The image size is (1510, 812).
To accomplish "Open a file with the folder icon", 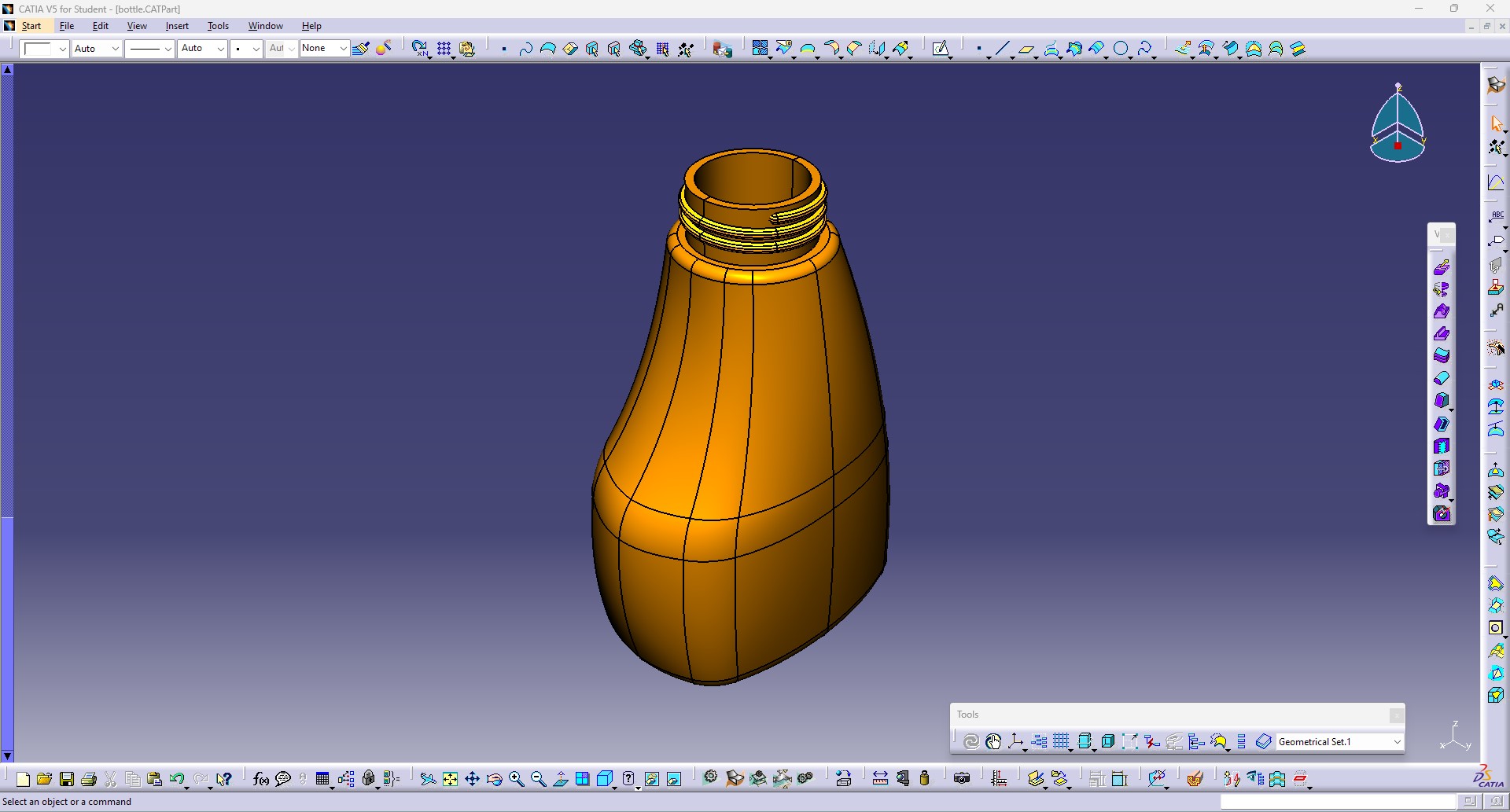I will pyautogui.click(x=44, y=779).
